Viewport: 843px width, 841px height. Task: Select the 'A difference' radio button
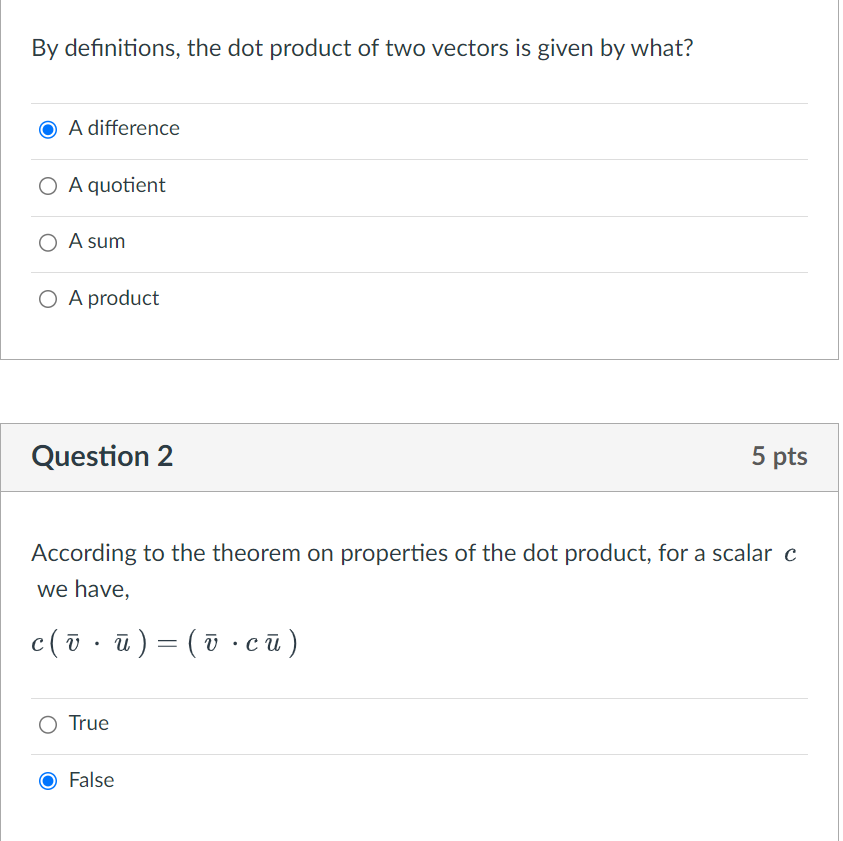pyautogui.click(x=47, y=129)
